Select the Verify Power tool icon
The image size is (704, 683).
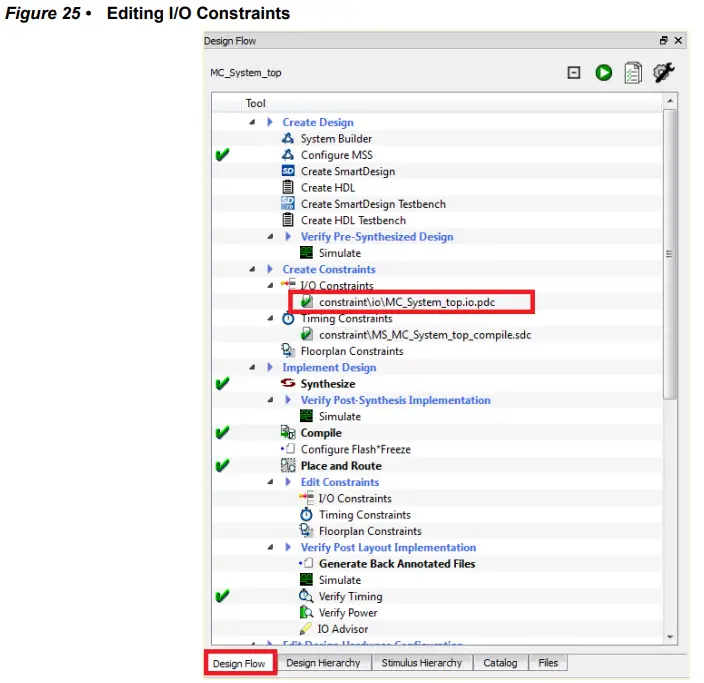coord(307,613)
